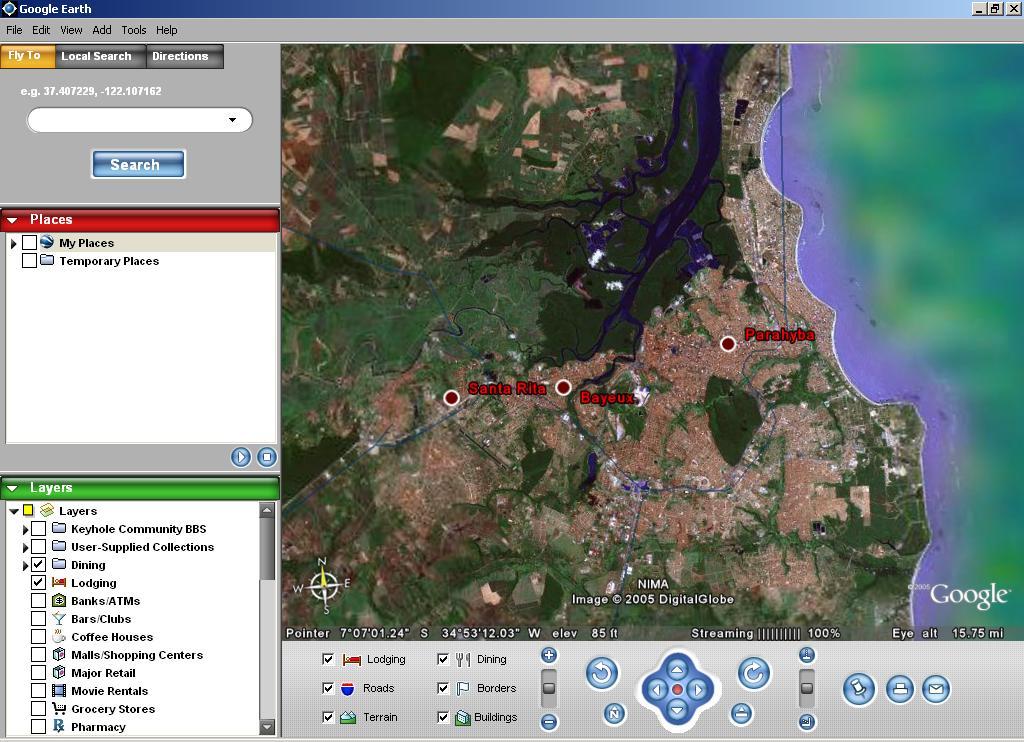Click the Santa Rita placemark dot

[x=451, y=397]
